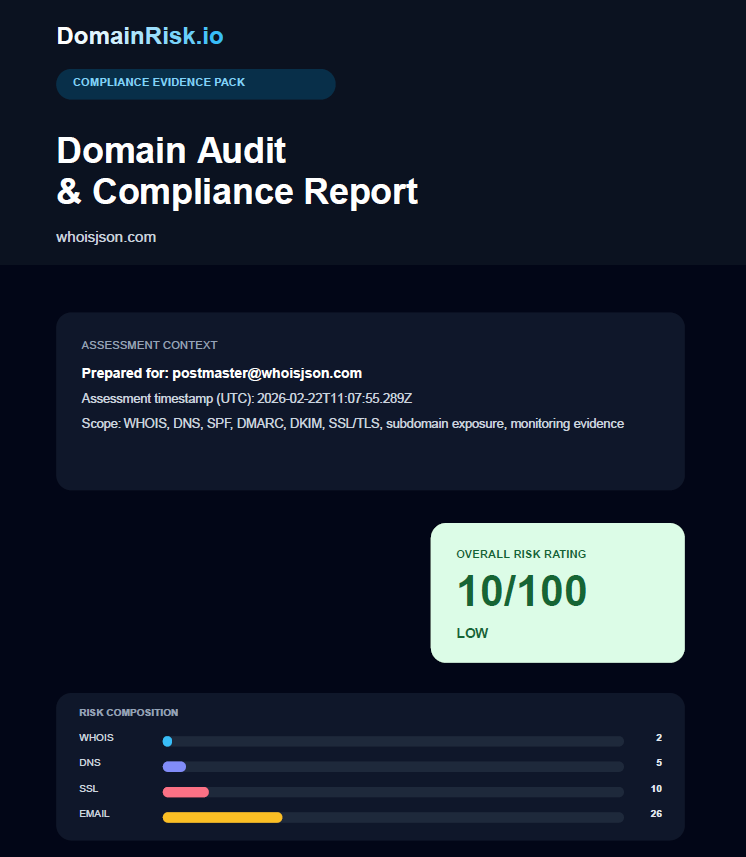Select the Assessment Context label

tap(149, 345)
